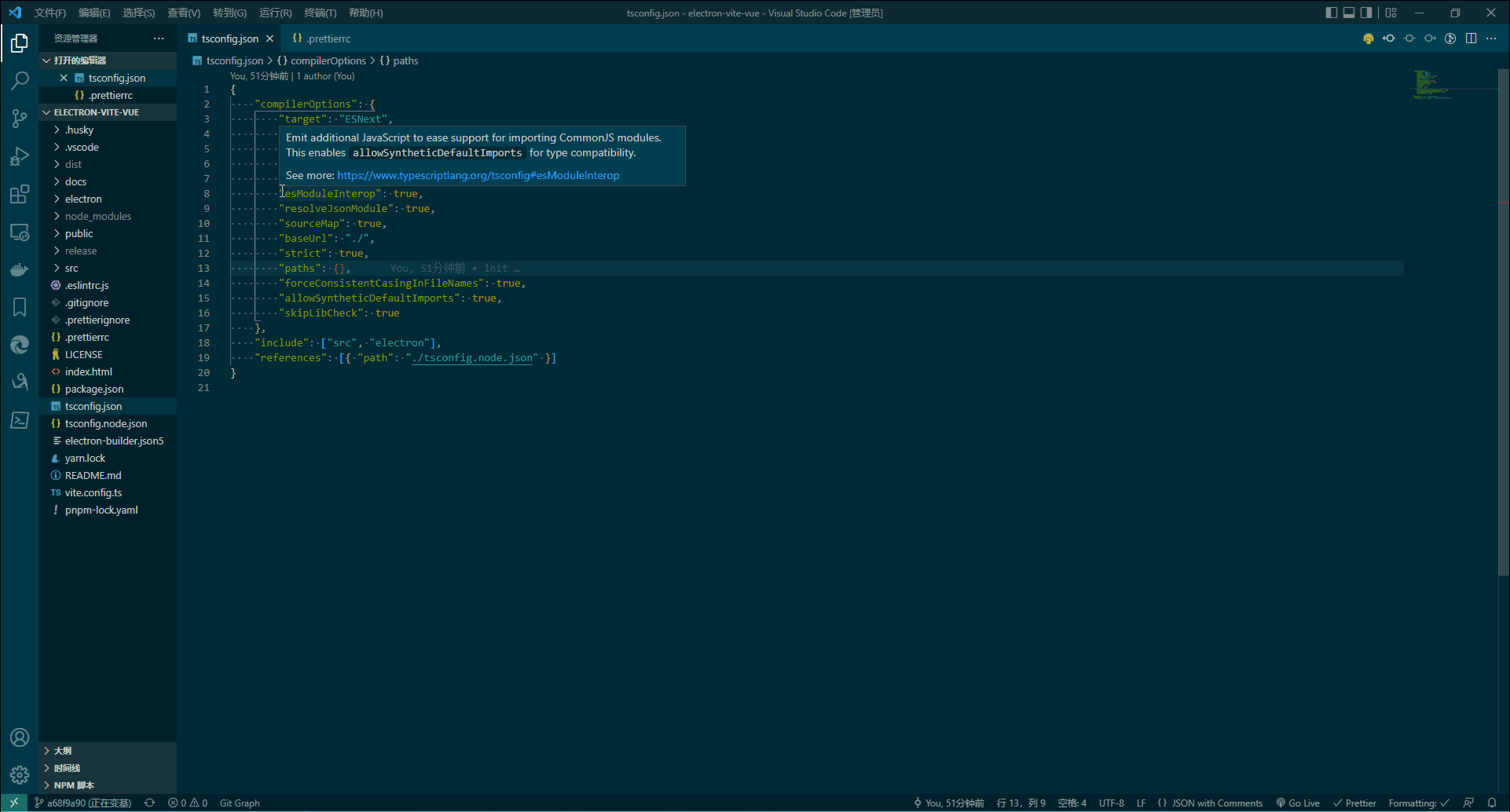Open the Remote Explorer icon

tap(20, 232)
